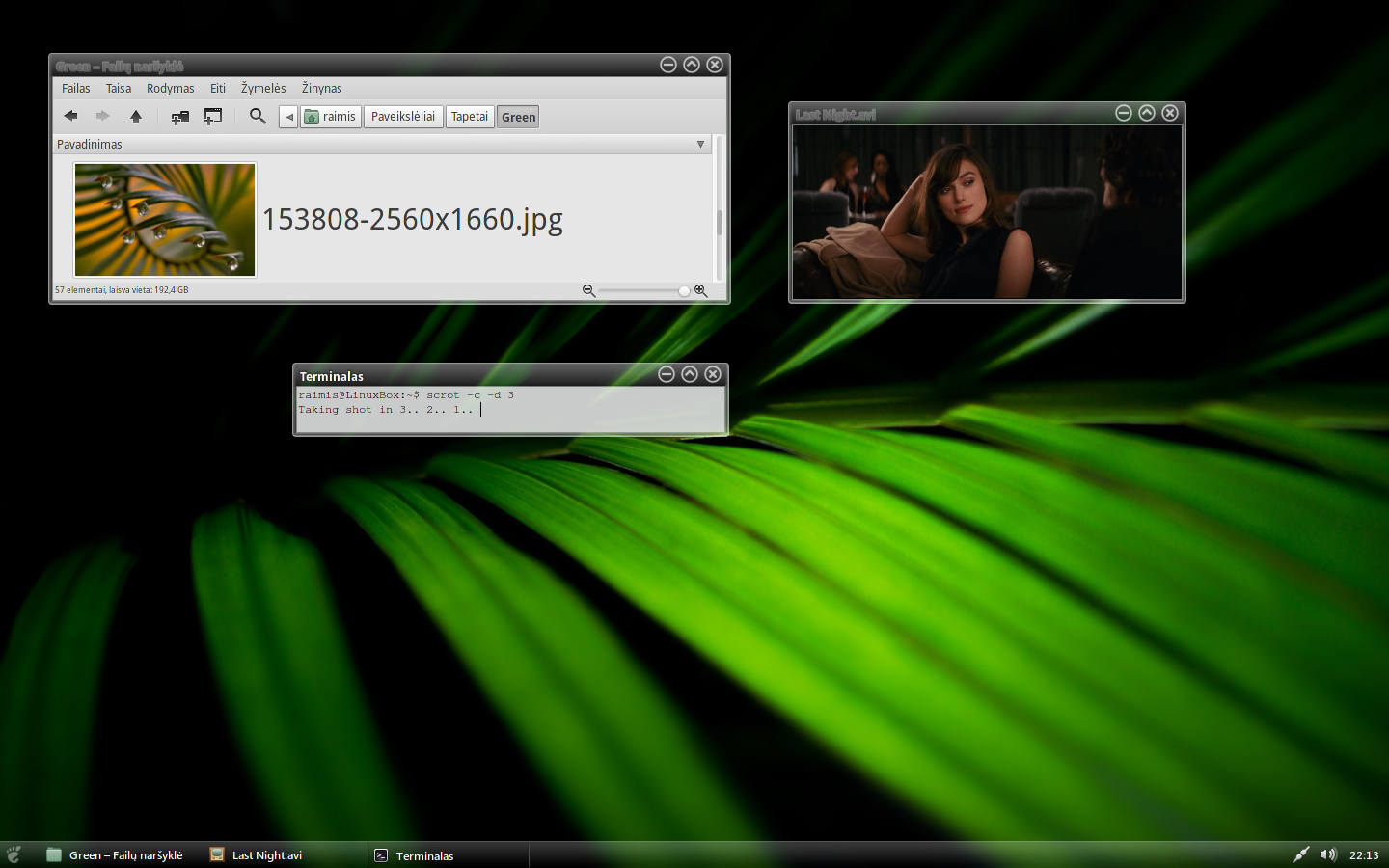Click the Last Night.avi video area
The image size is (1389, 868).
click(987, 212)
